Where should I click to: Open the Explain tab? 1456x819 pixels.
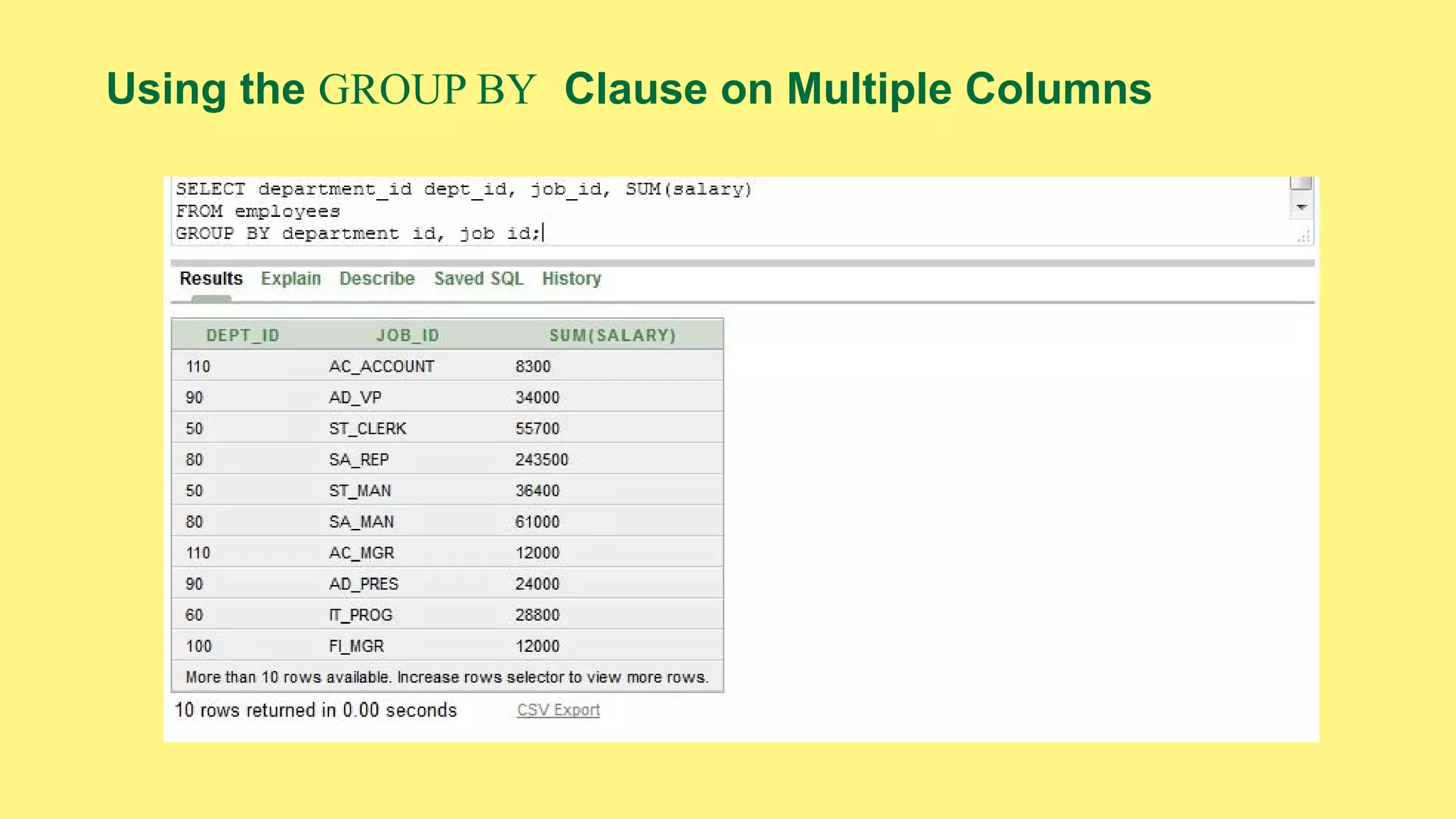pyautogui.click(x=291, y=279)
